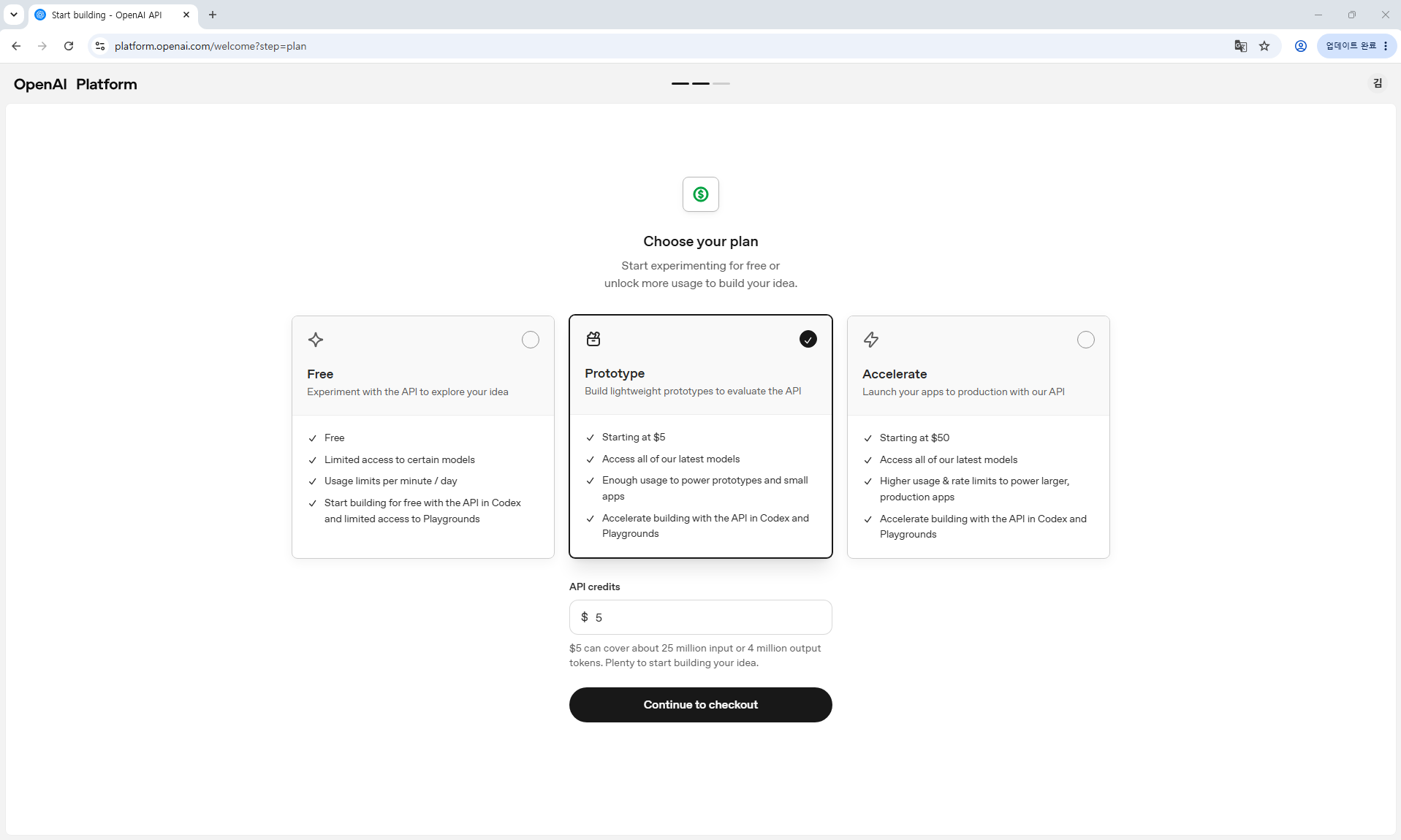The width and height of the screenshot is (1401, 840).
Task: Click the green dollar sign icon
Action: coord(701,194)
